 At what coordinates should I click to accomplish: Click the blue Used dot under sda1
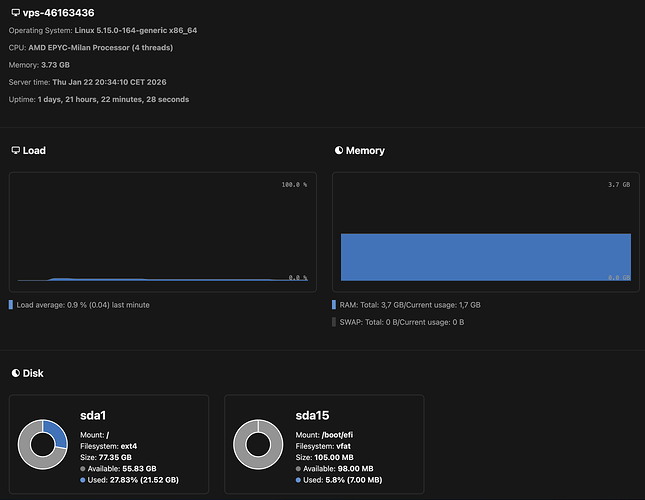(83, 481)
